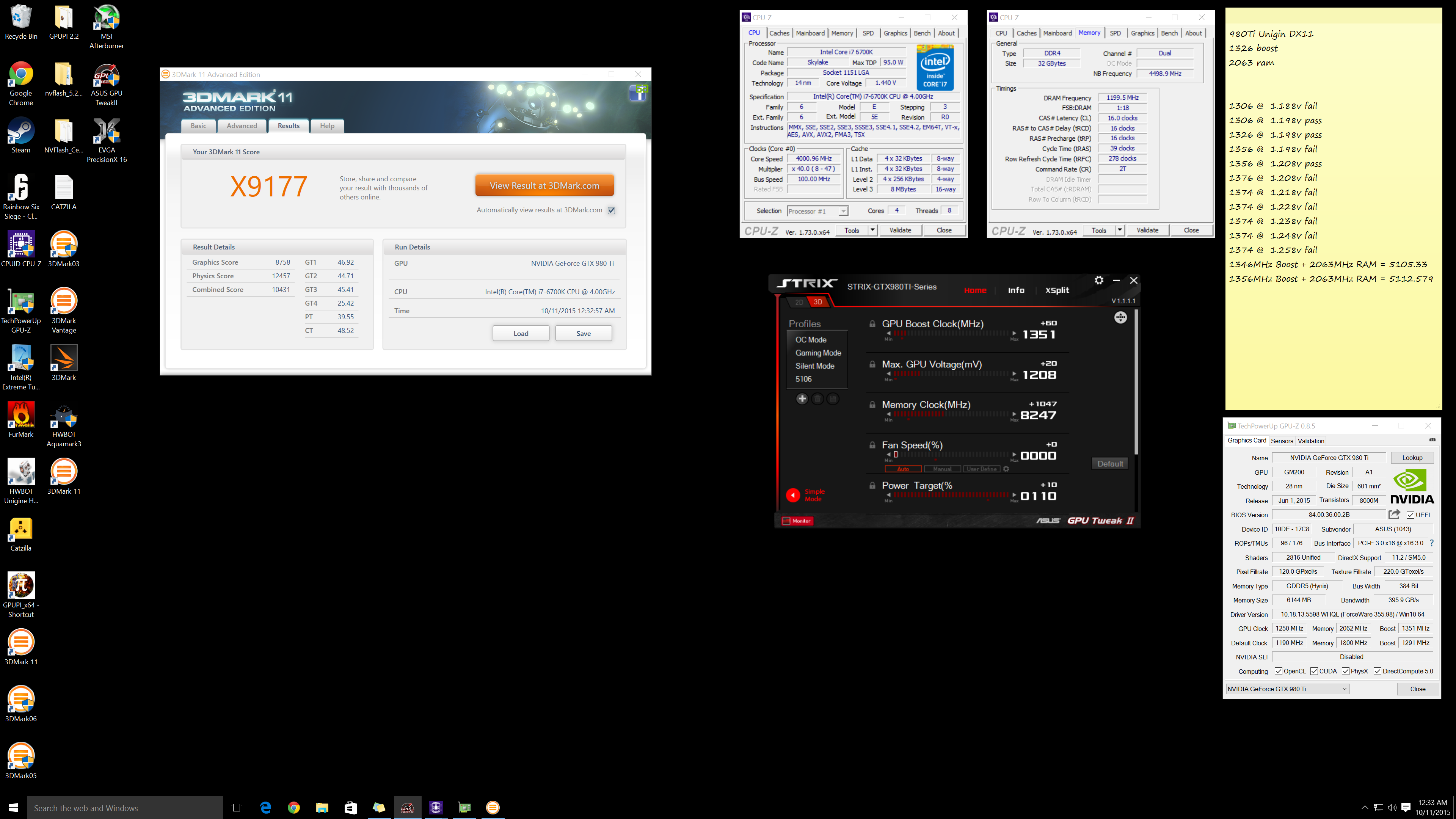The height and width of the screenshot is (819, 1456).
Task: Click the Max. GPU Voltage lock icon
Action: coord(872,364)
